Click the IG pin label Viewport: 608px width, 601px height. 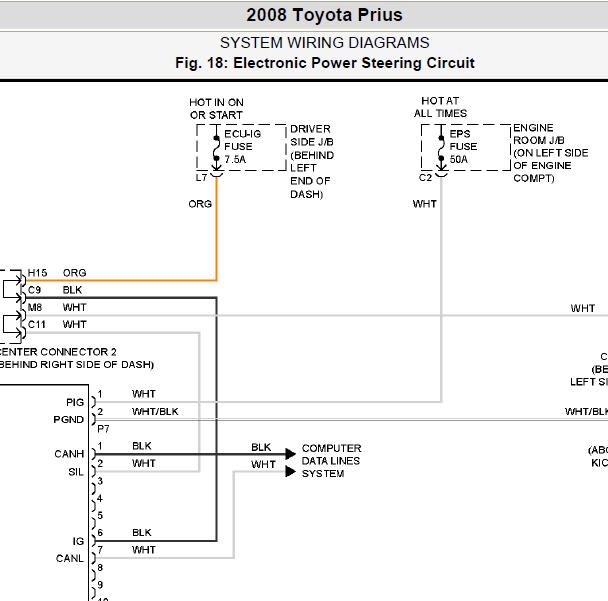tap(78, 541)
